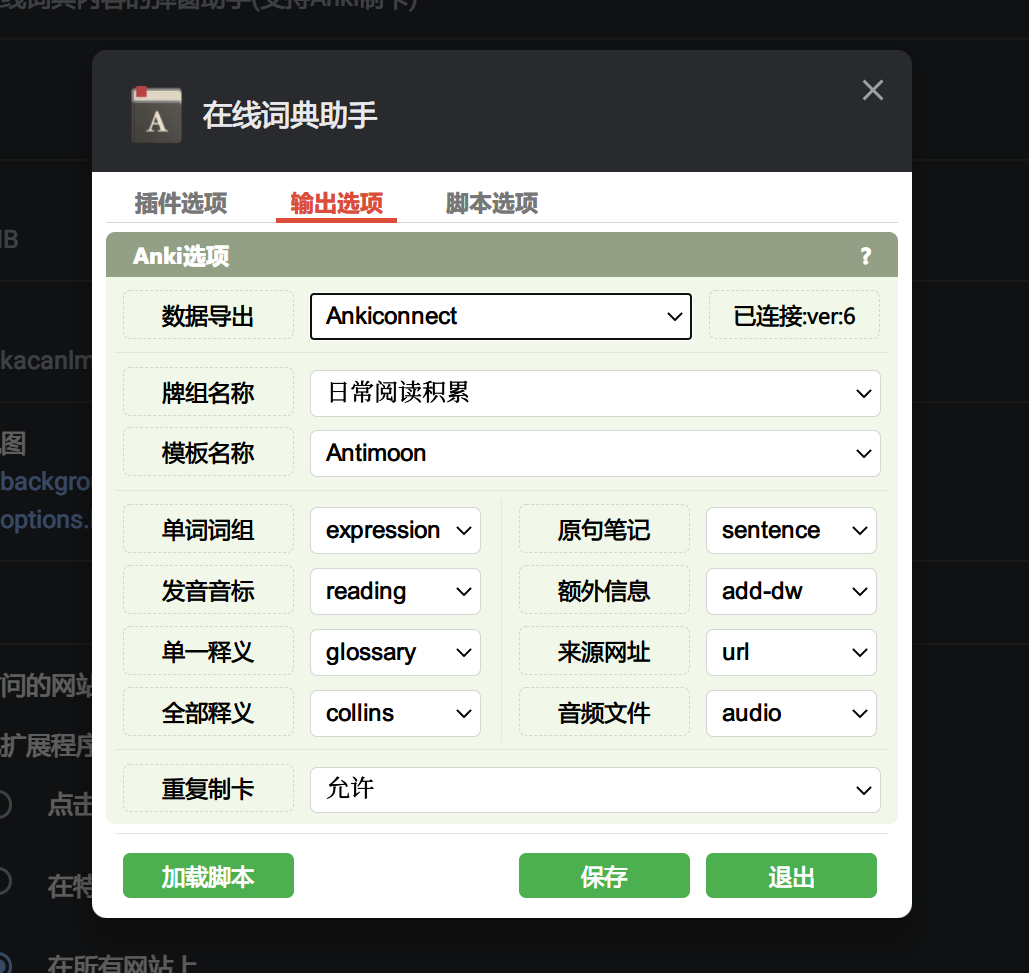Click the dictionary helper book icon

[156, 115]
